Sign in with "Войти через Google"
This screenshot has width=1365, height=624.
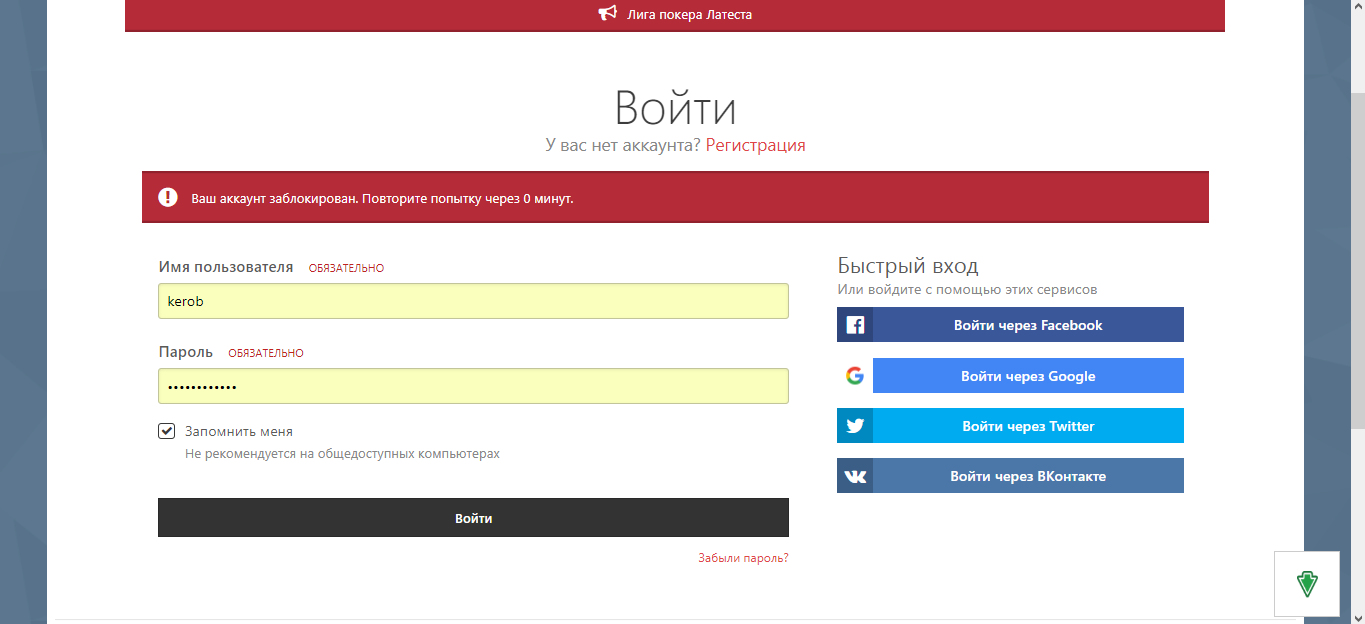click(1027, 376)
